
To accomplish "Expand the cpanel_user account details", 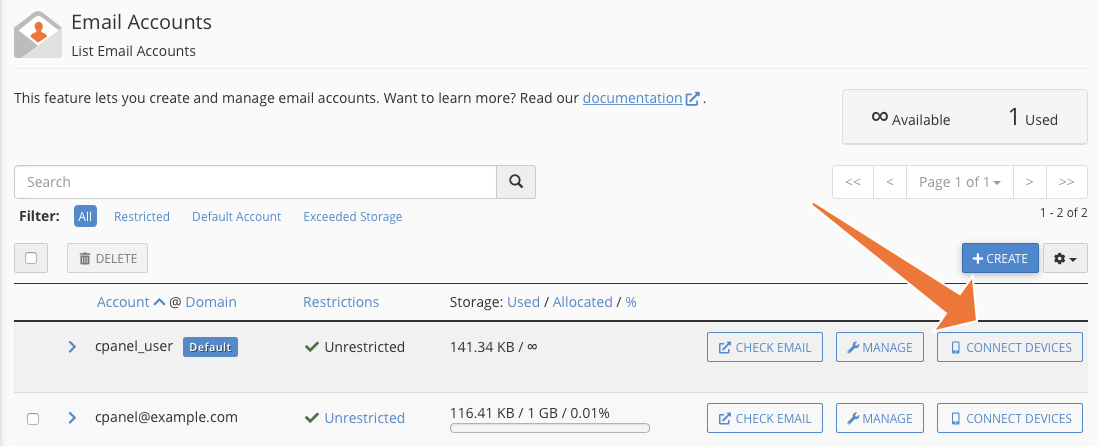I will (x=72, y=347).
